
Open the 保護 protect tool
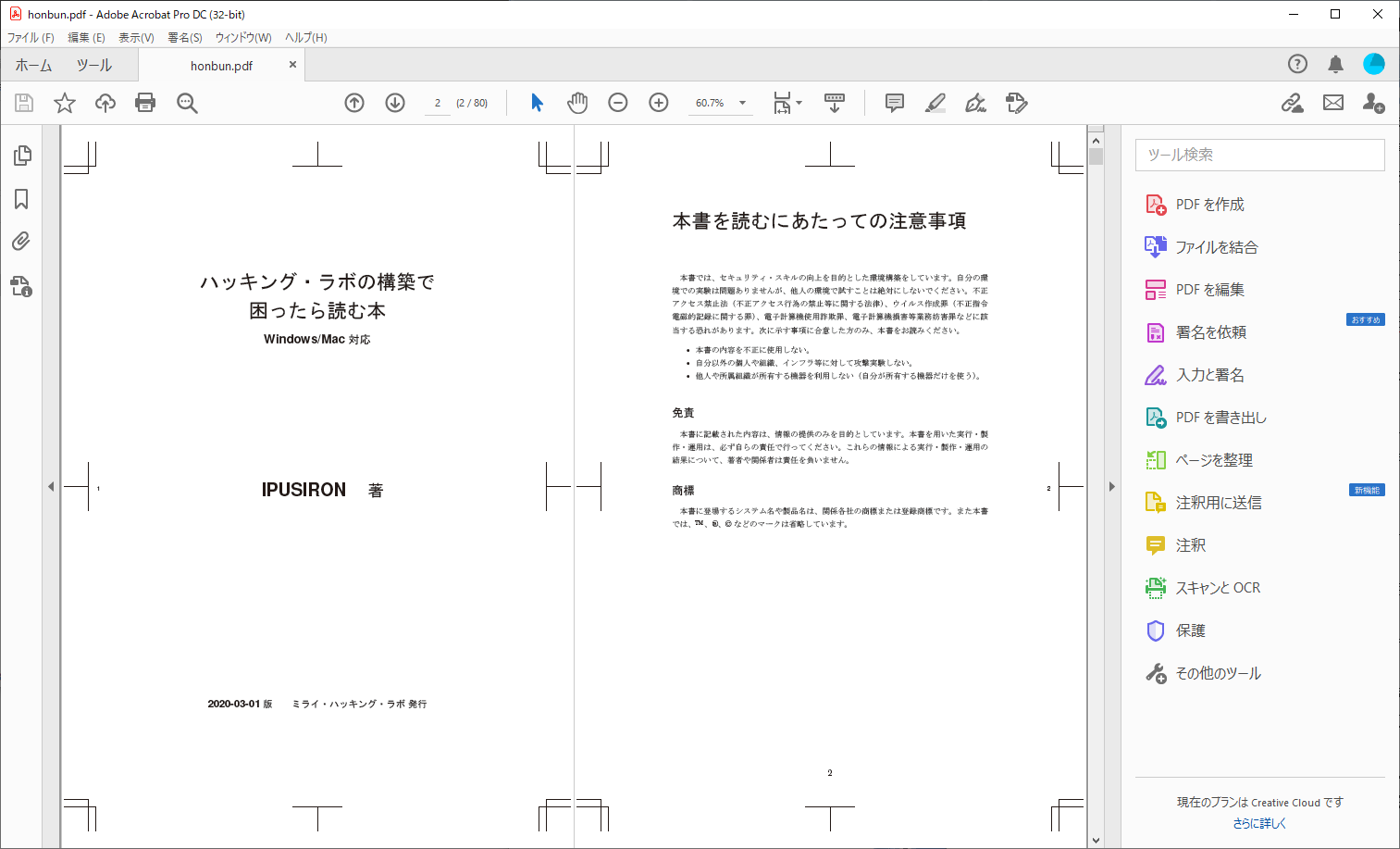pyautogui.click(x=1175, y=631)
